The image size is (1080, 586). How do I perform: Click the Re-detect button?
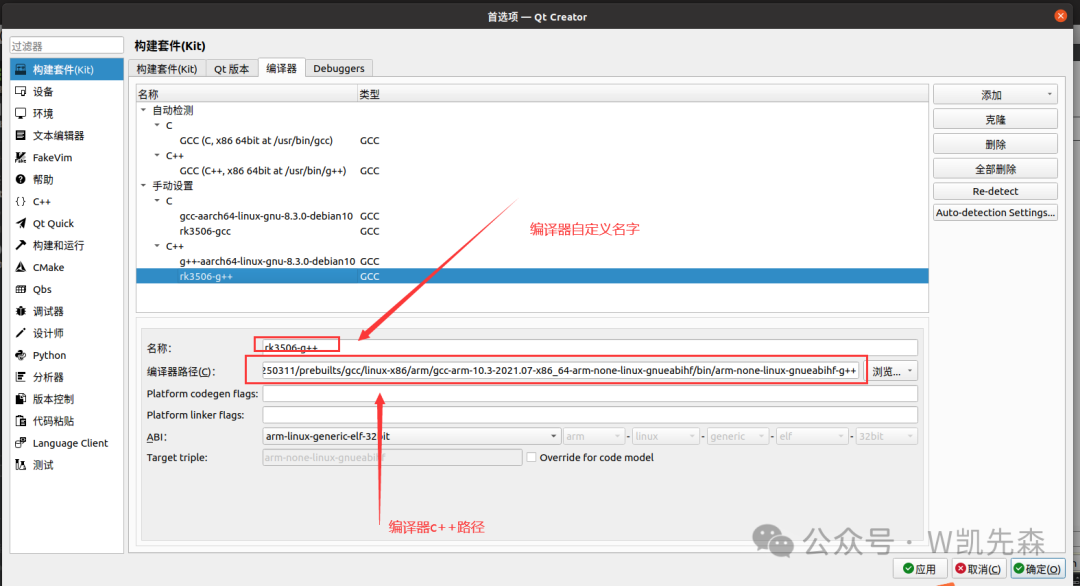994,191
